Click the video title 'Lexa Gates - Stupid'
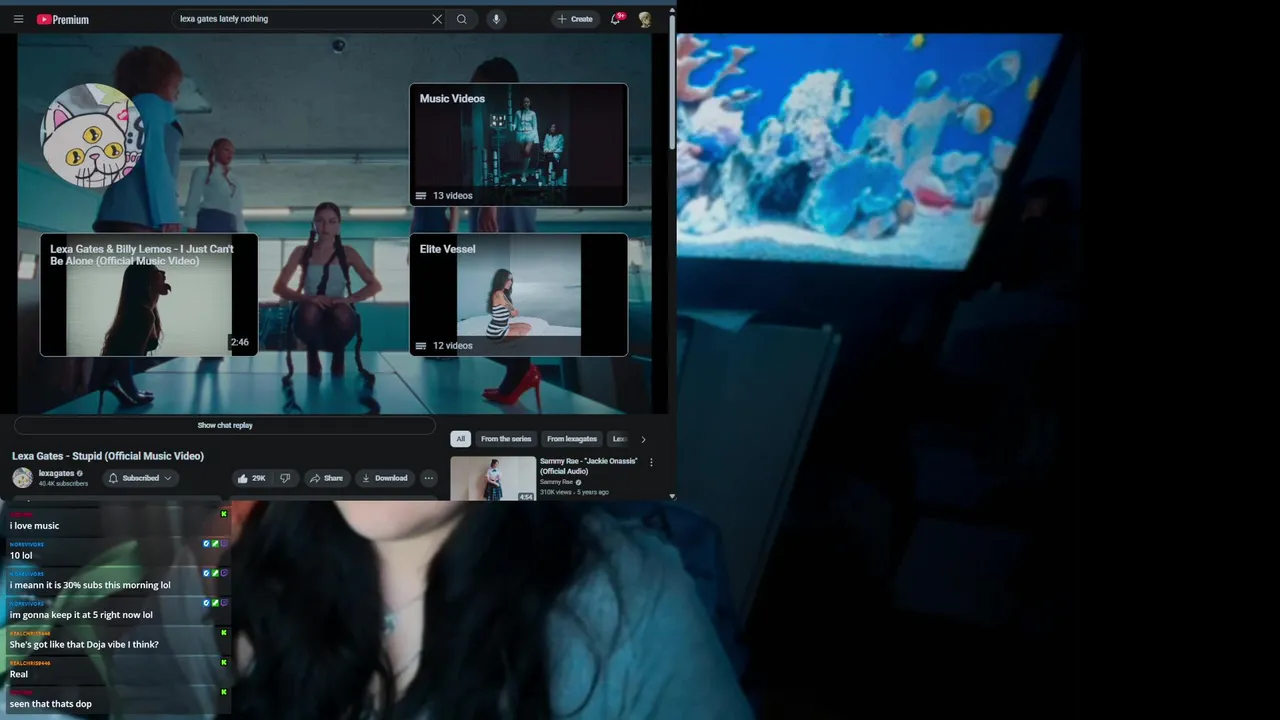Viewport: 1280px width, 720px height. tap(108, 456)
